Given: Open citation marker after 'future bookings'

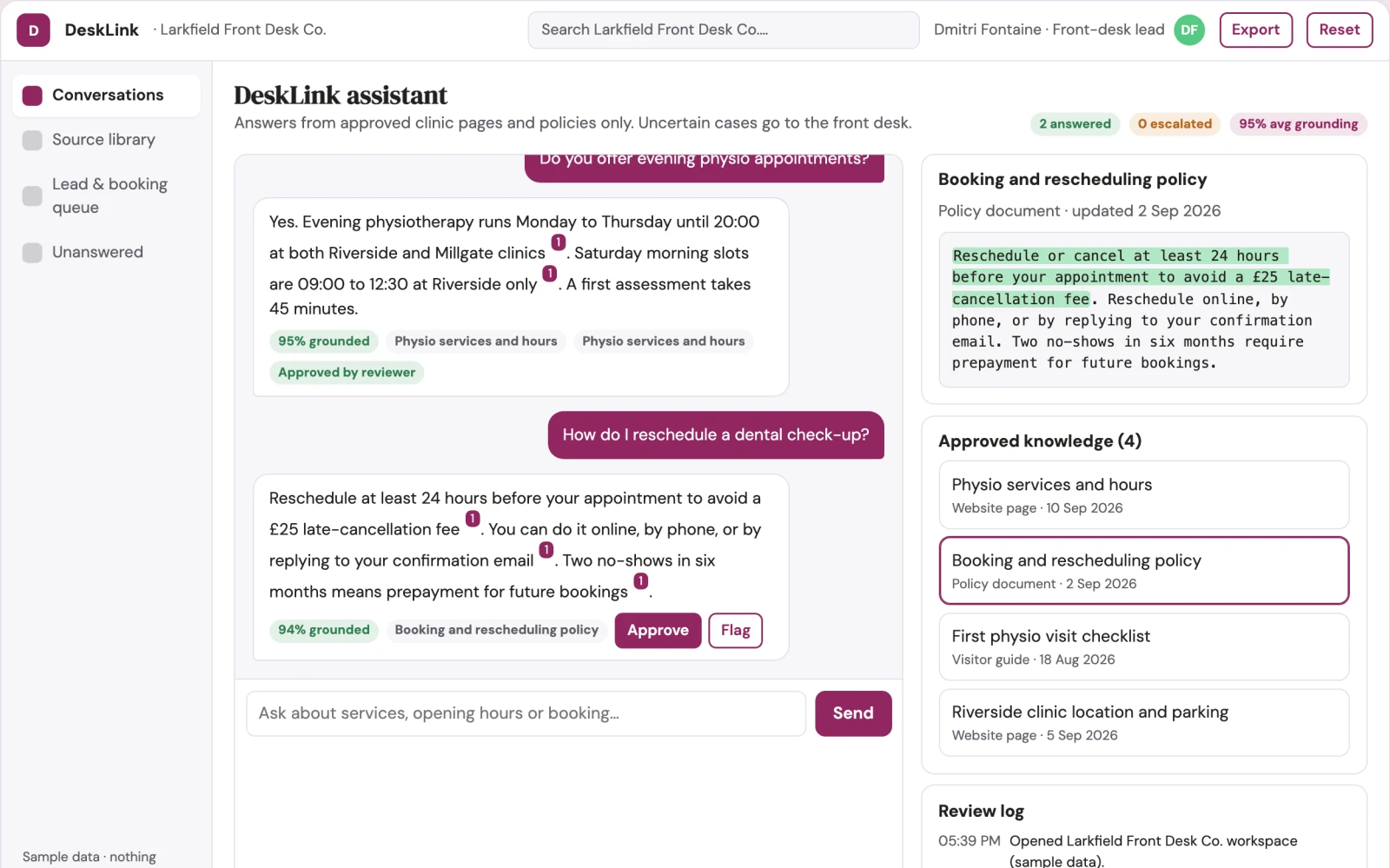Looking at the screenshot, I should (641, 581).
